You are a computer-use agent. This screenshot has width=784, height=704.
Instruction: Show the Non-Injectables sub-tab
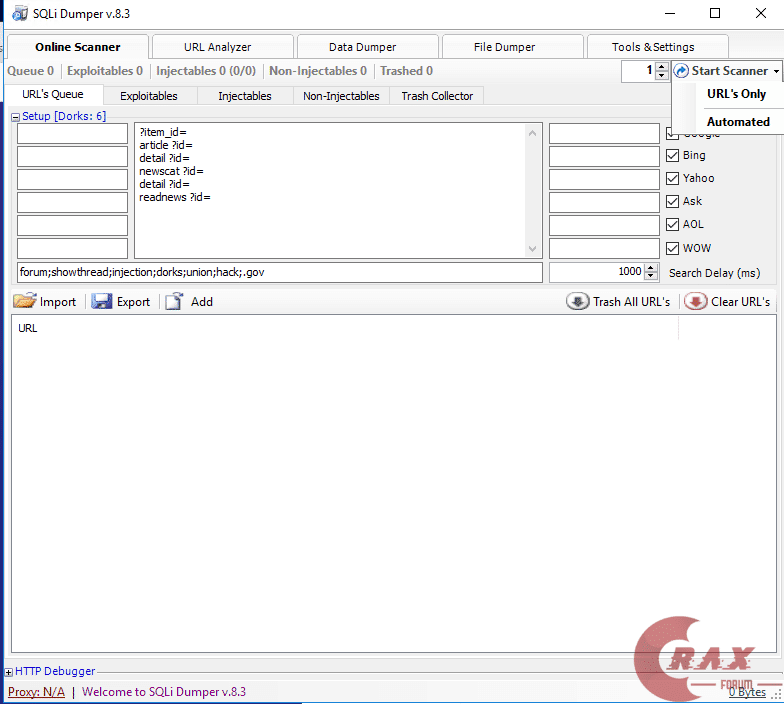coord(341,96)
